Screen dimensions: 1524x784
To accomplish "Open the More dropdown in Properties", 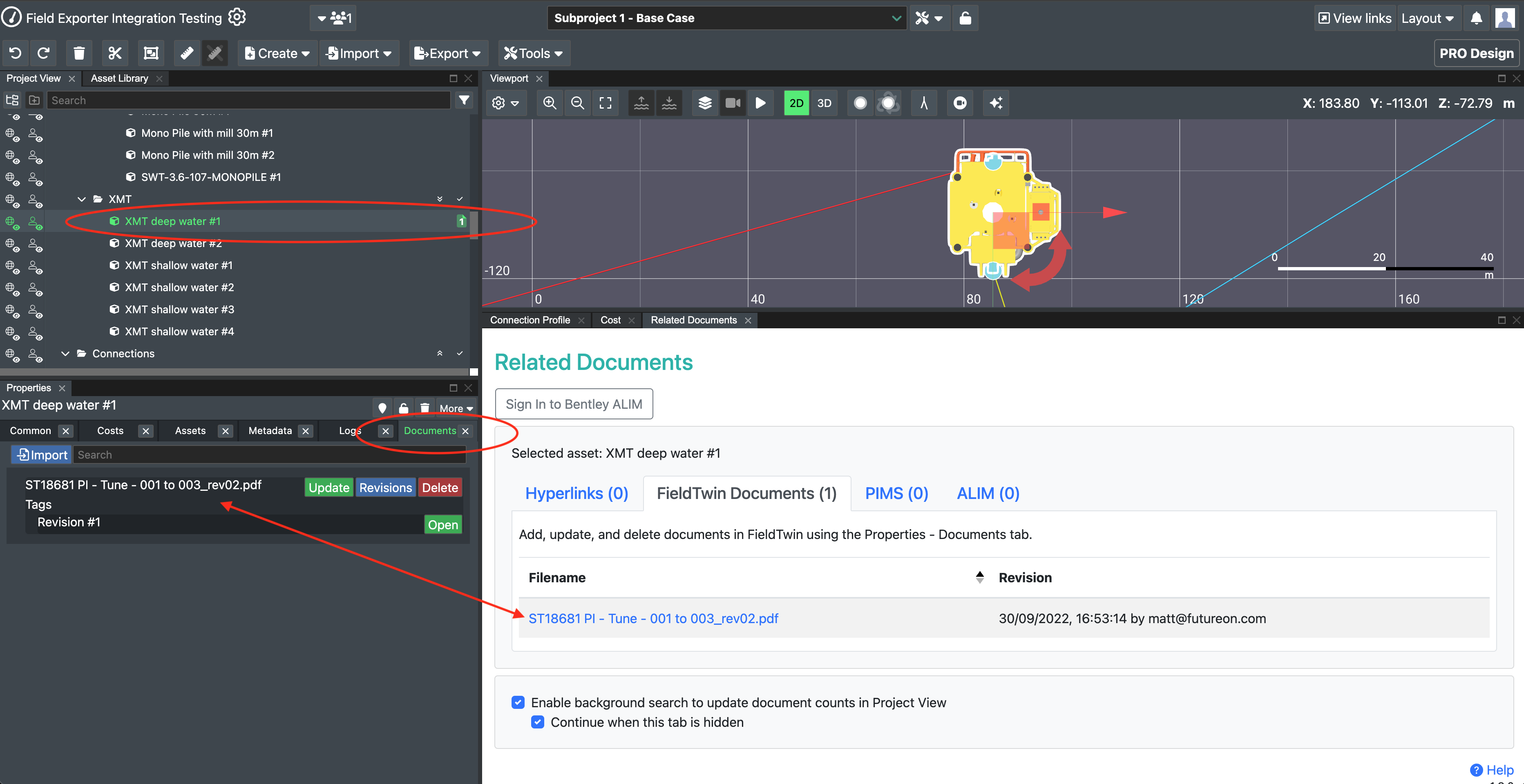I will click(456, 408).
